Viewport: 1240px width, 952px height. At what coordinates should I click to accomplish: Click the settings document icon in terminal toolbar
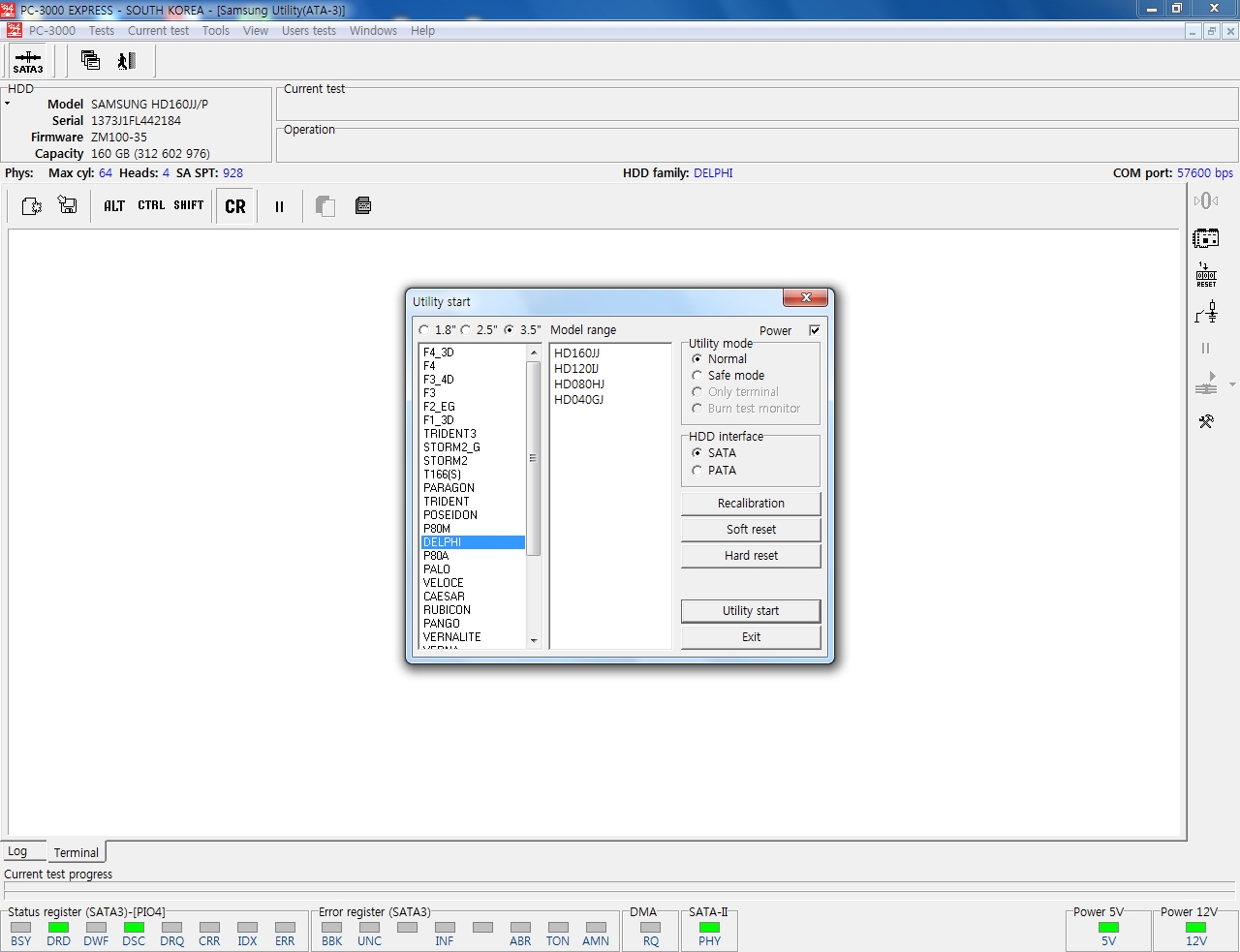coord(31,205)
